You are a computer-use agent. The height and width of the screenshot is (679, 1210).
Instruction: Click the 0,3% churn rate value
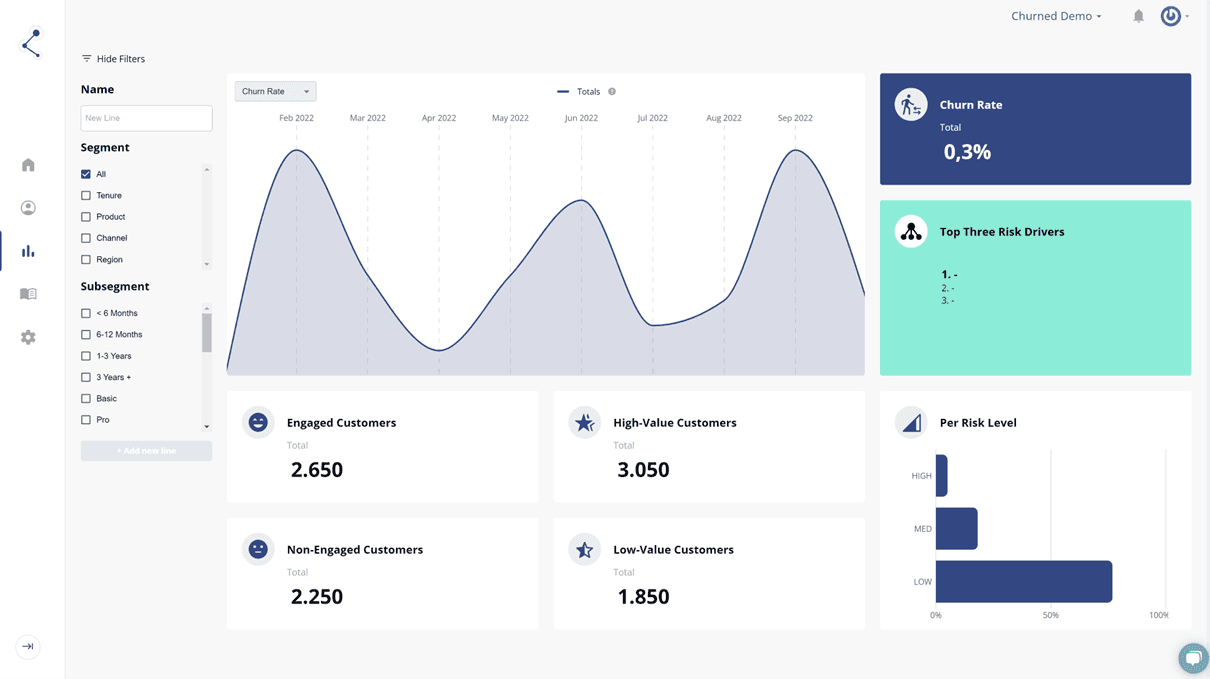pyautogui.click(x=967, y=152)
